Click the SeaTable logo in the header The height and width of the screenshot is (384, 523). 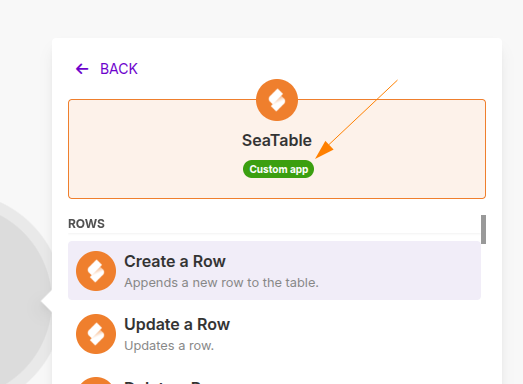277,100
